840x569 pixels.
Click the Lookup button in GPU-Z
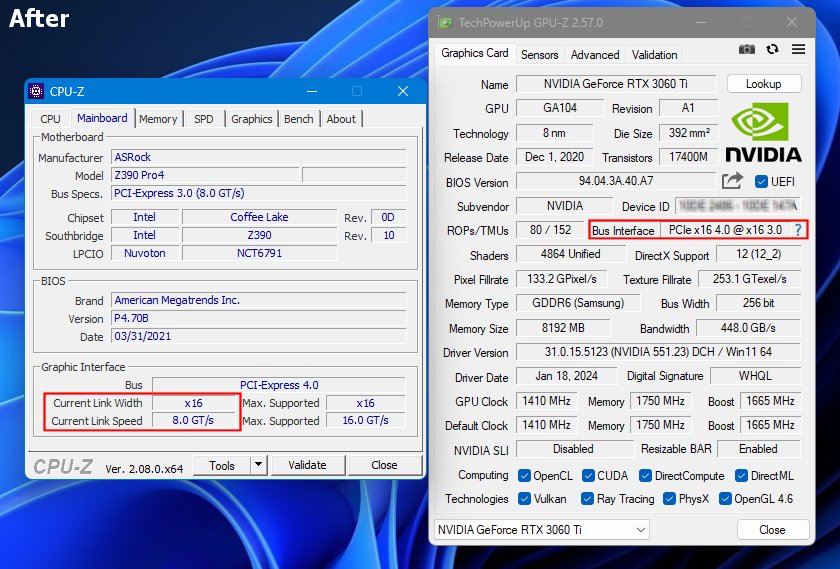click(764, 84)
